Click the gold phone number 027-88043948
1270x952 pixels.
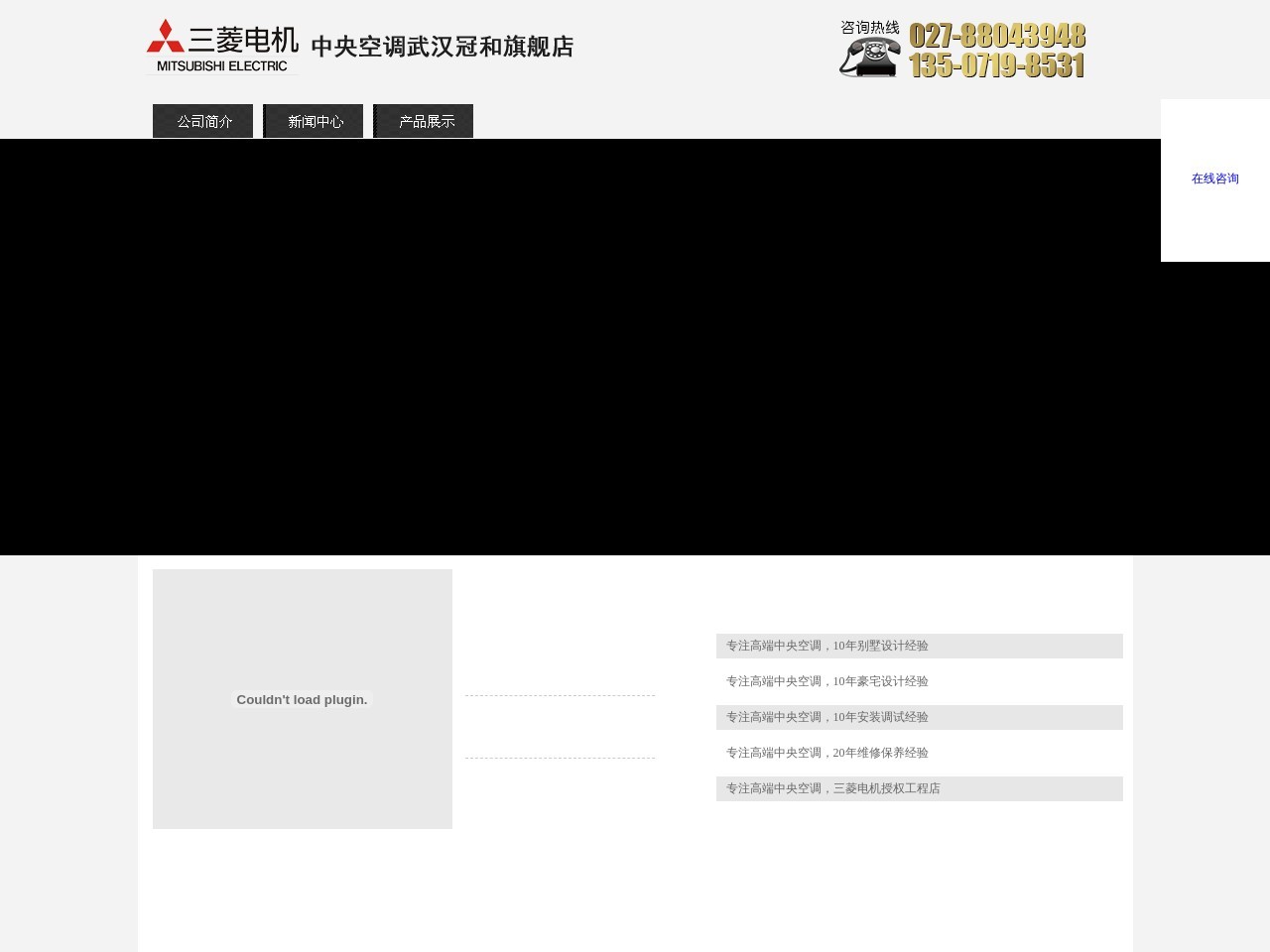click(996, 38)
